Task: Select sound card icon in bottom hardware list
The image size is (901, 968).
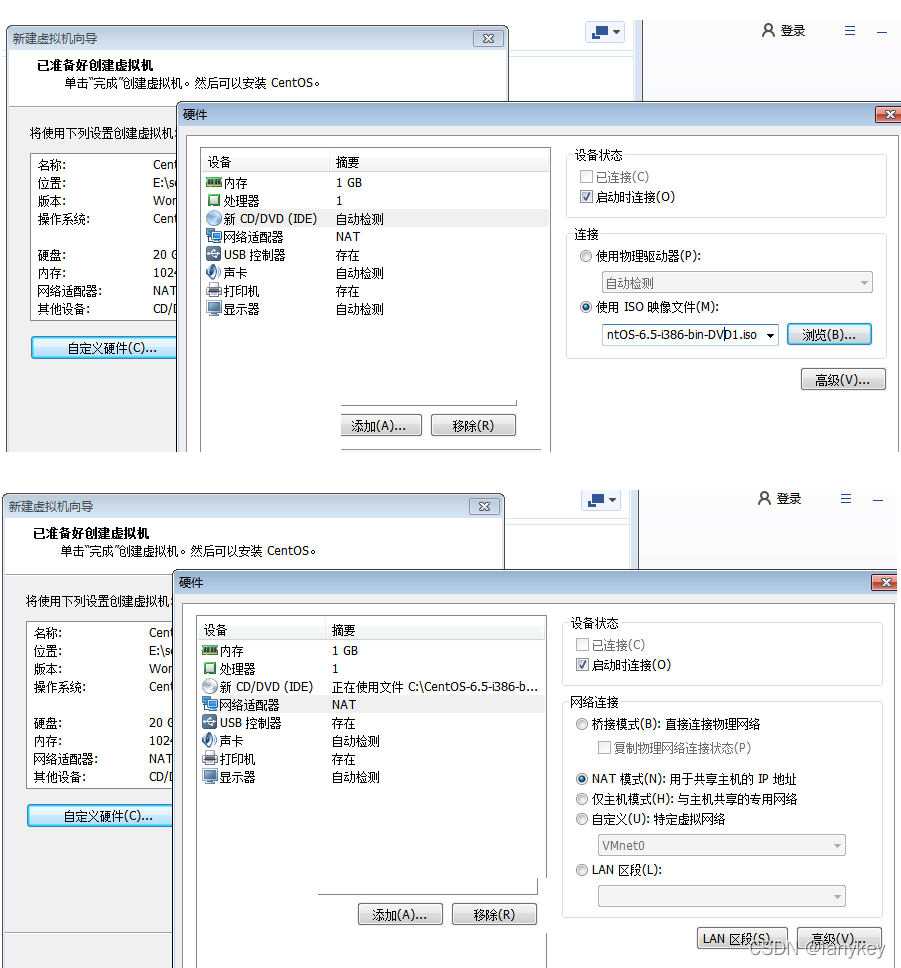Action: (210, 740)
